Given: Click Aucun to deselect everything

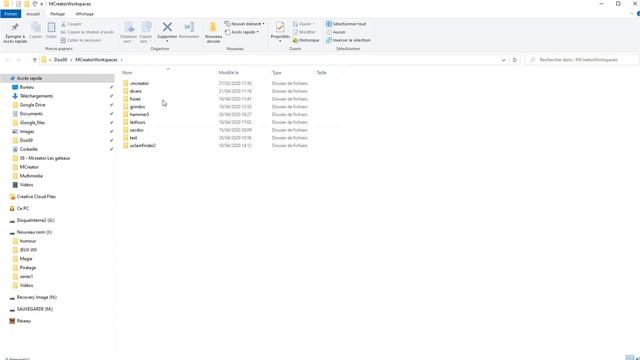Looking at the screenshot, I should click(x=336, y=32).
